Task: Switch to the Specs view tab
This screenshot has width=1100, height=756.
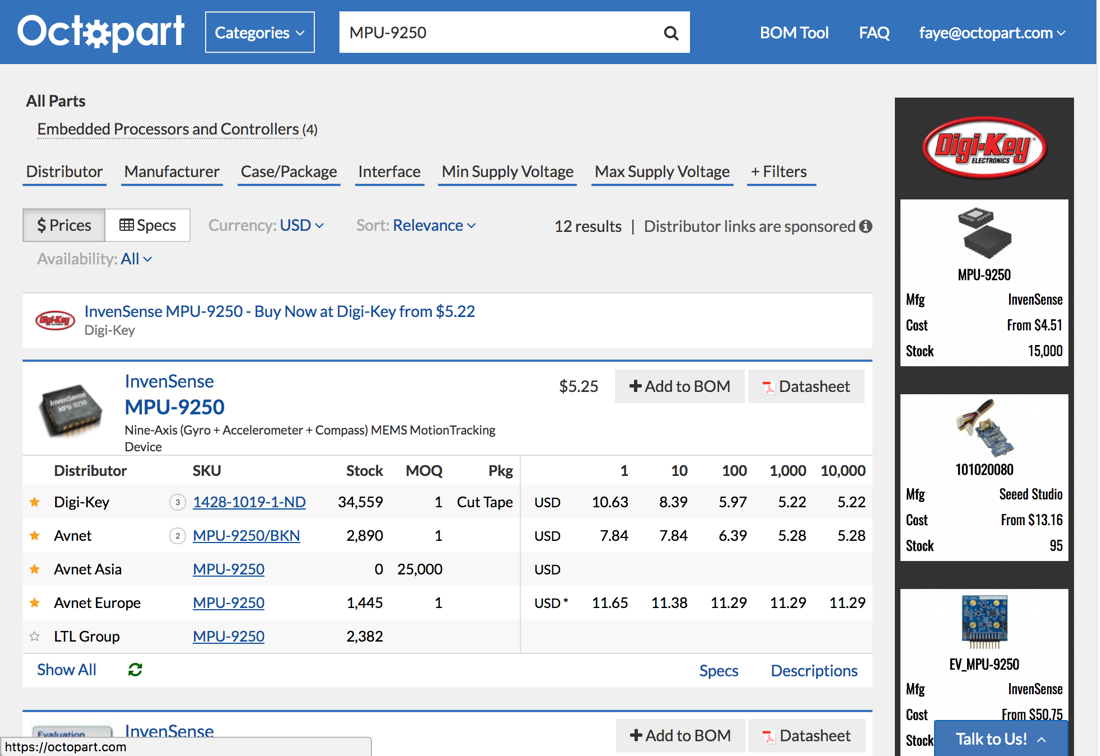Action: click(x=148, y=226)
